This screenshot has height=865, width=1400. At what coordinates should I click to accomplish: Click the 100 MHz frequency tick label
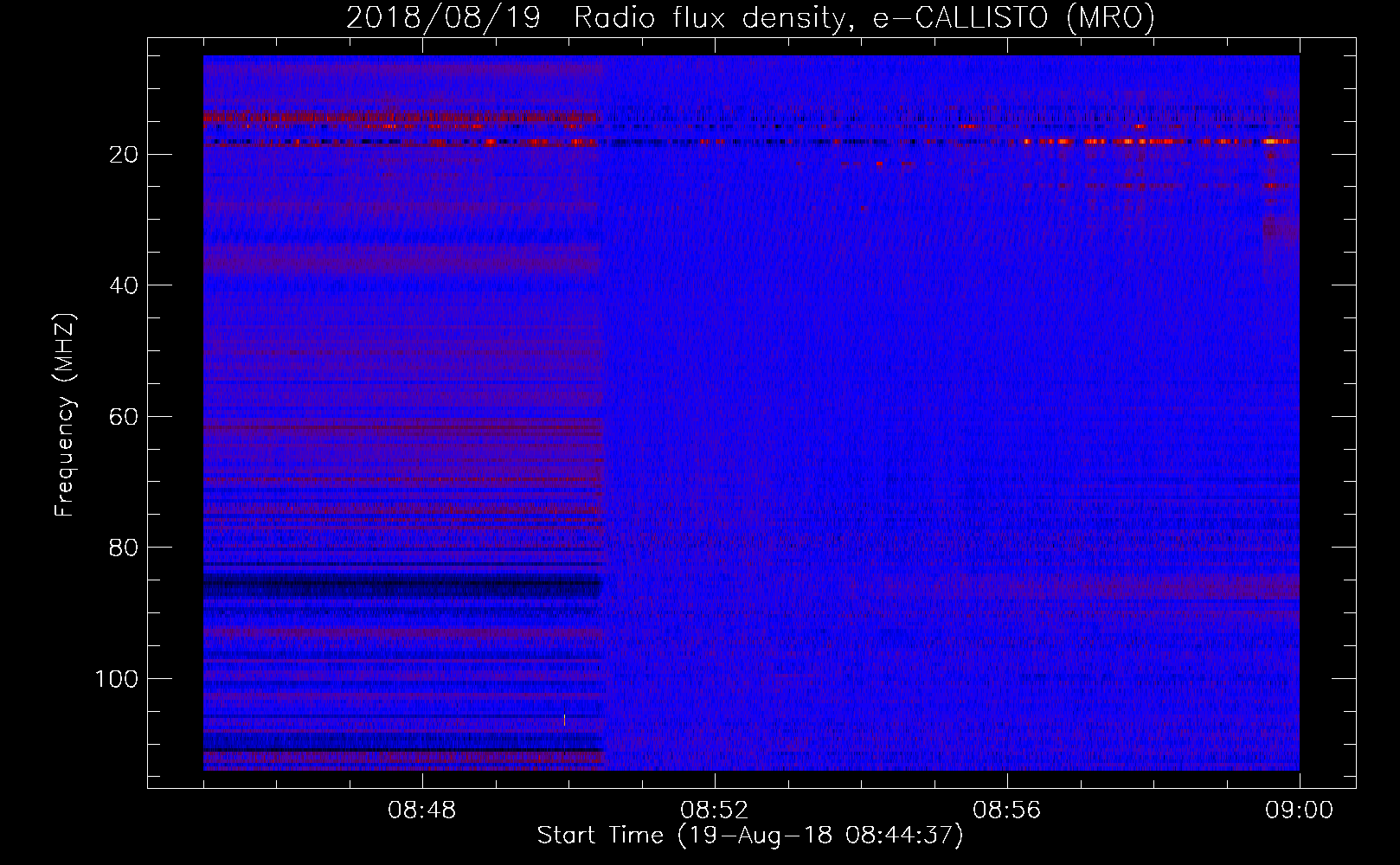pos(117,679)
